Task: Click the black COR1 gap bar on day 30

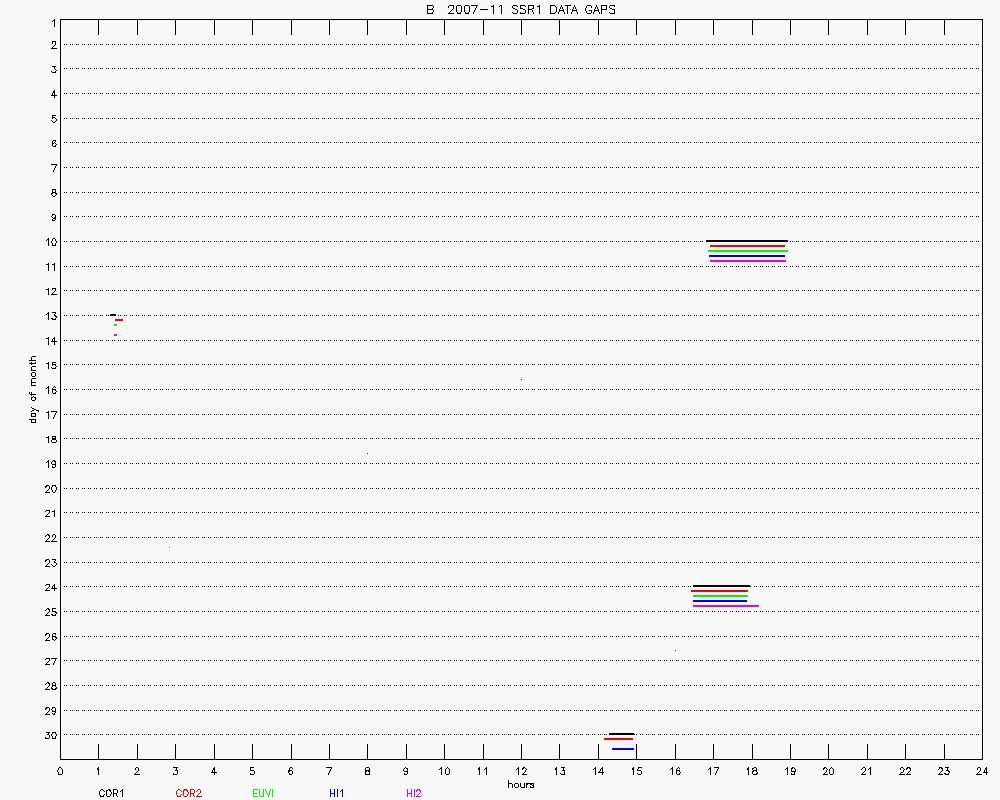Action: pos(620,734)
